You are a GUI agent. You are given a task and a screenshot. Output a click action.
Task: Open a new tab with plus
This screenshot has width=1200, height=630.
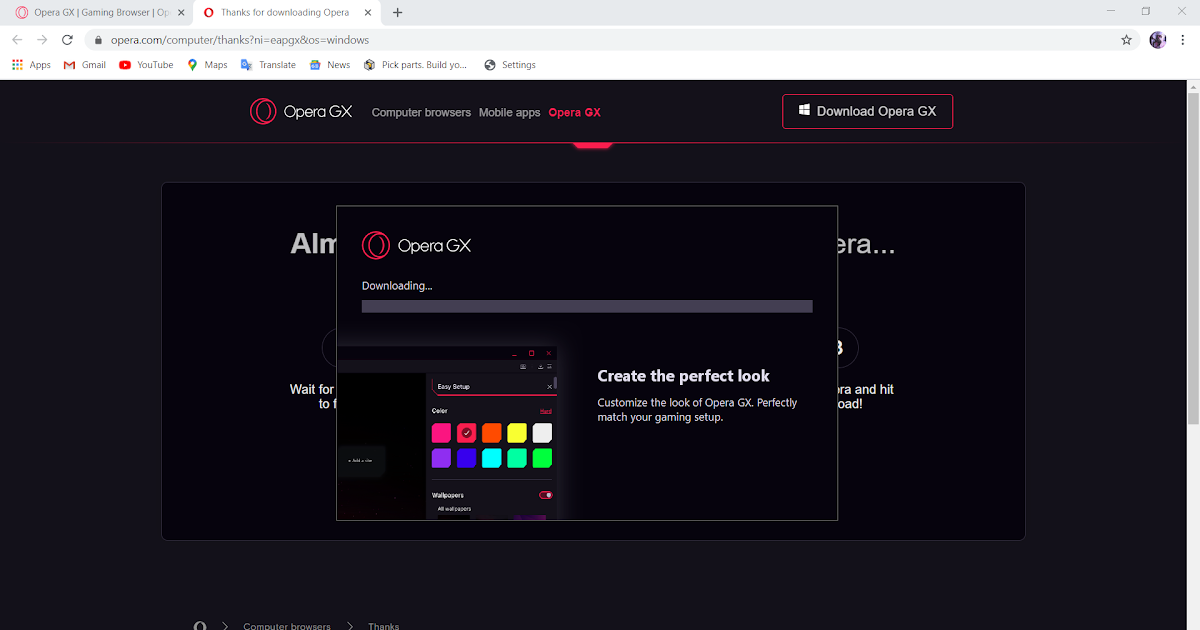(398, 13)
